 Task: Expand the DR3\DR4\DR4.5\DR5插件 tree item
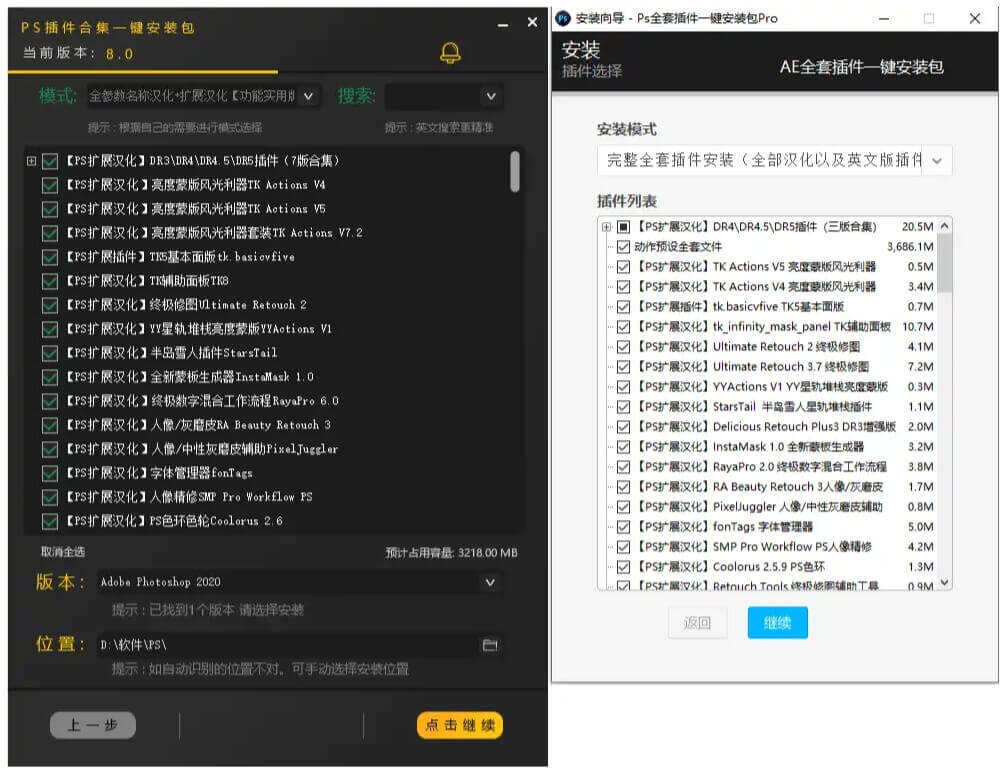tap(30, 160)
